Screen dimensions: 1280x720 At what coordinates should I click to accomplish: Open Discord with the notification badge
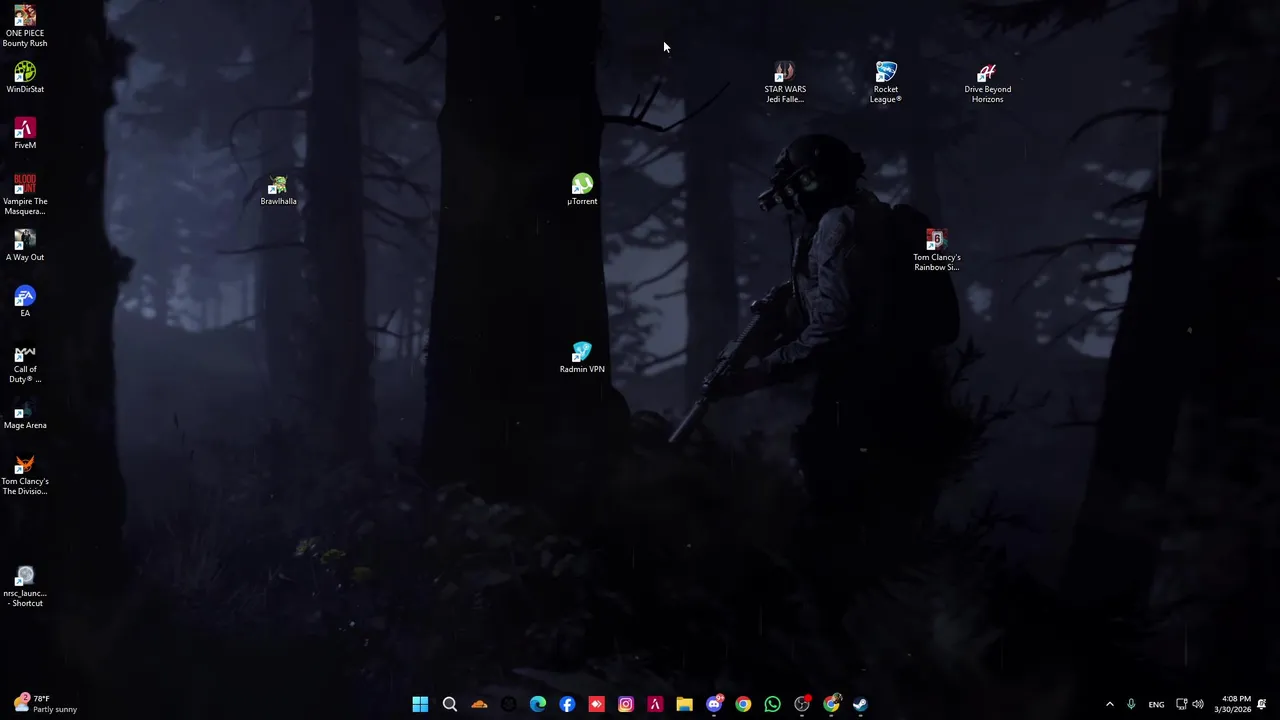click(x=714, y=704)
